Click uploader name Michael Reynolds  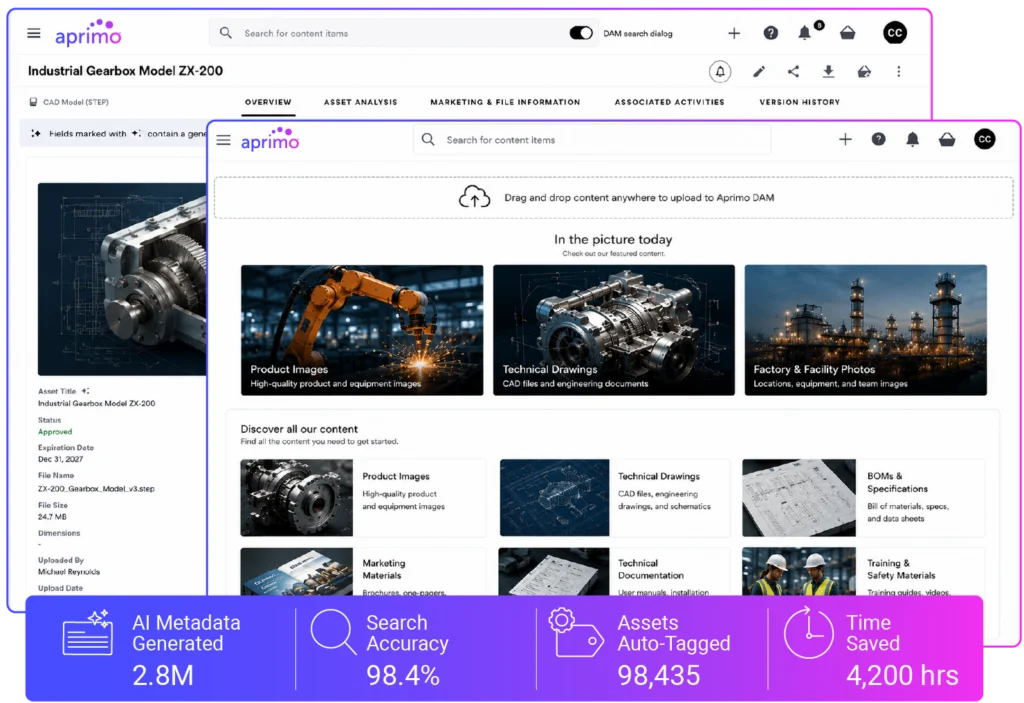[69, 572]
